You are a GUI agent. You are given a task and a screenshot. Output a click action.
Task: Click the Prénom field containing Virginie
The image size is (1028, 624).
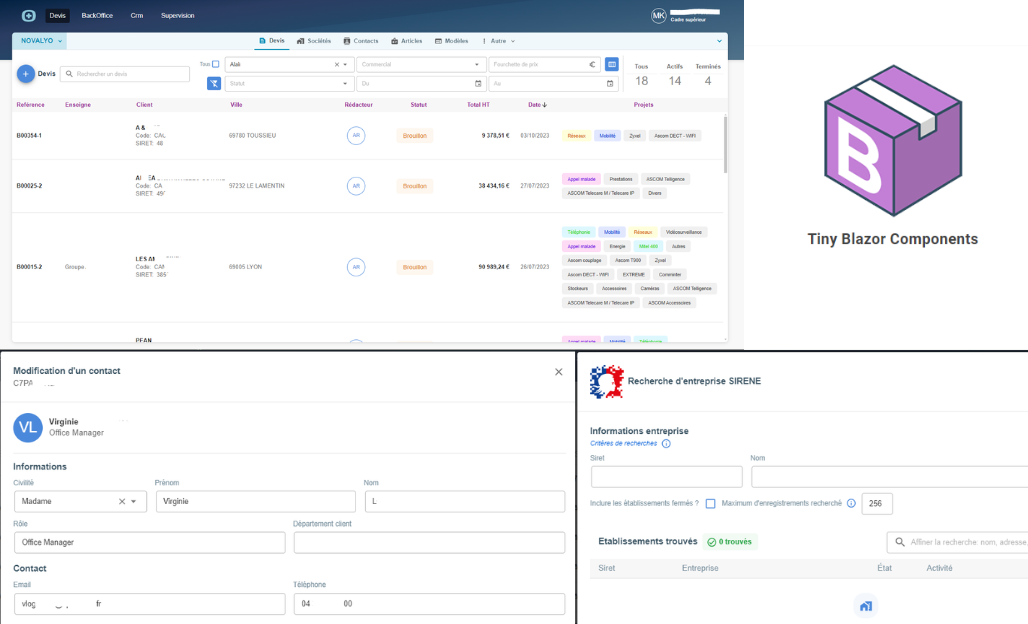click(256, 501)
